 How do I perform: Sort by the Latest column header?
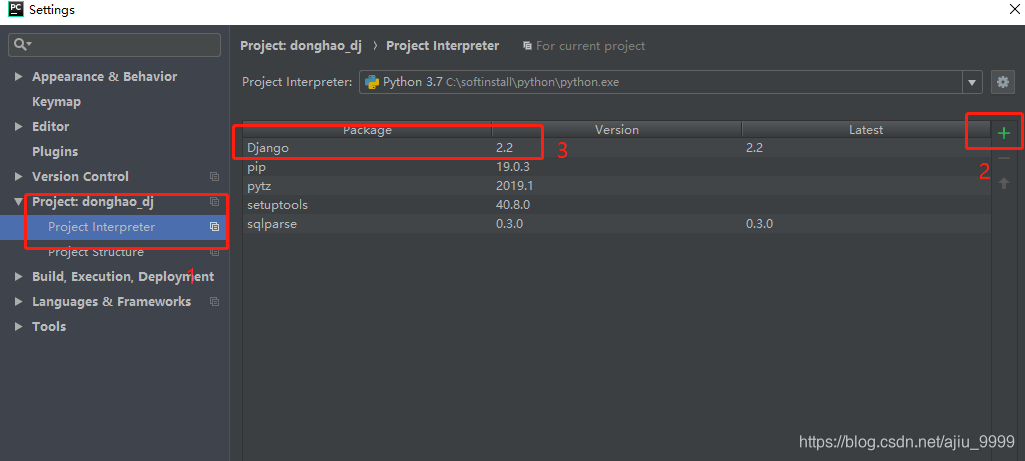pyautogui.click(x=866, y=129)
